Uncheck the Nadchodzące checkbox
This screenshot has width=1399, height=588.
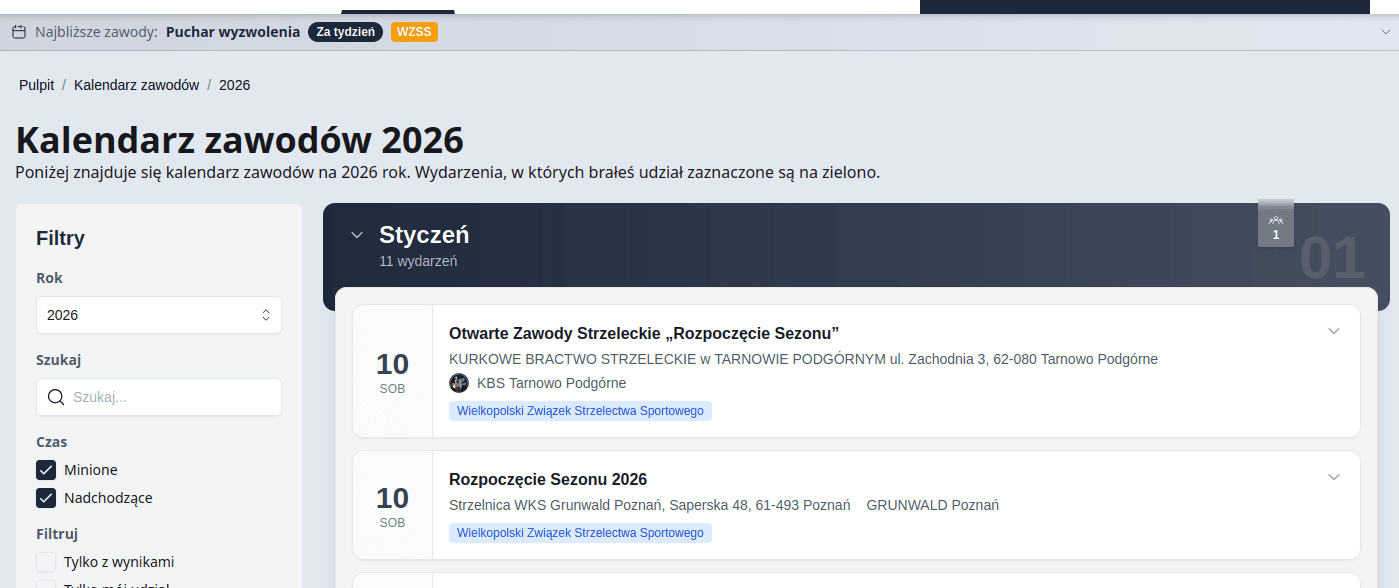click(x=46, y=498)
